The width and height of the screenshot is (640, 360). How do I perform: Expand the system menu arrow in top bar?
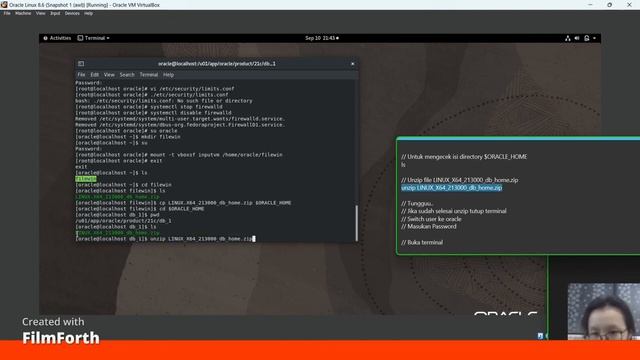tap(594, 38)
